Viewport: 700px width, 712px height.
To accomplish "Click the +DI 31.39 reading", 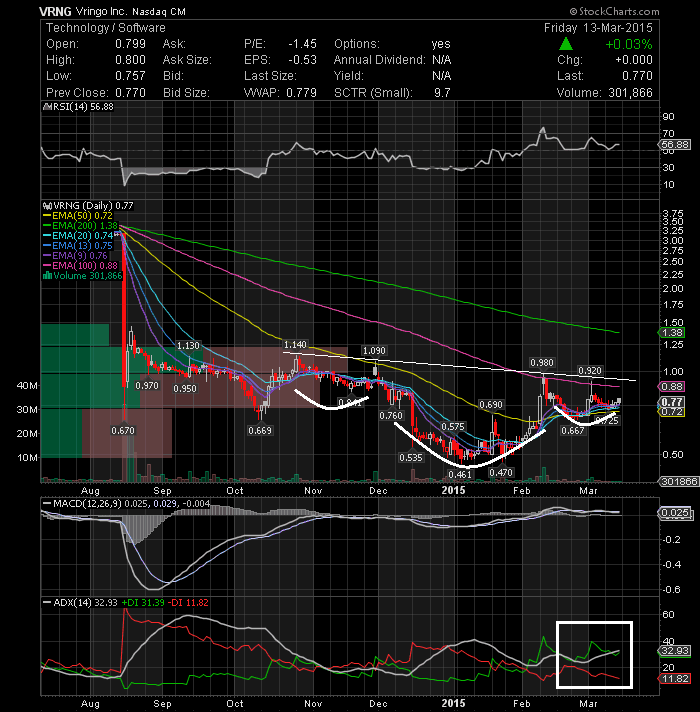I will coord(143,603).
